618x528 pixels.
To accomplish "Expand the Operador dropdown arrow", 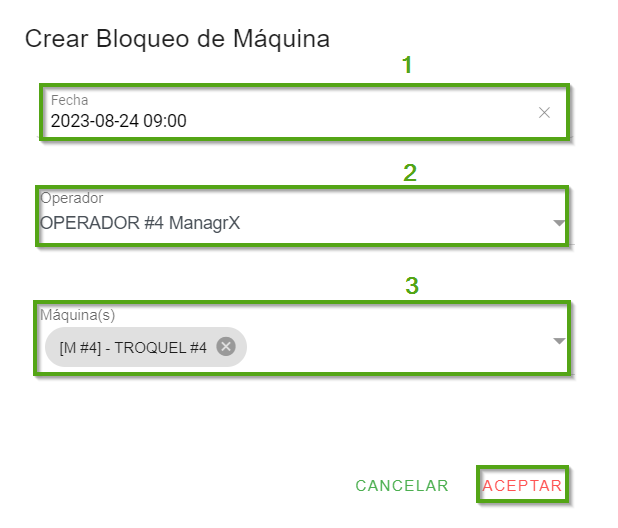I will click(559, 223).
